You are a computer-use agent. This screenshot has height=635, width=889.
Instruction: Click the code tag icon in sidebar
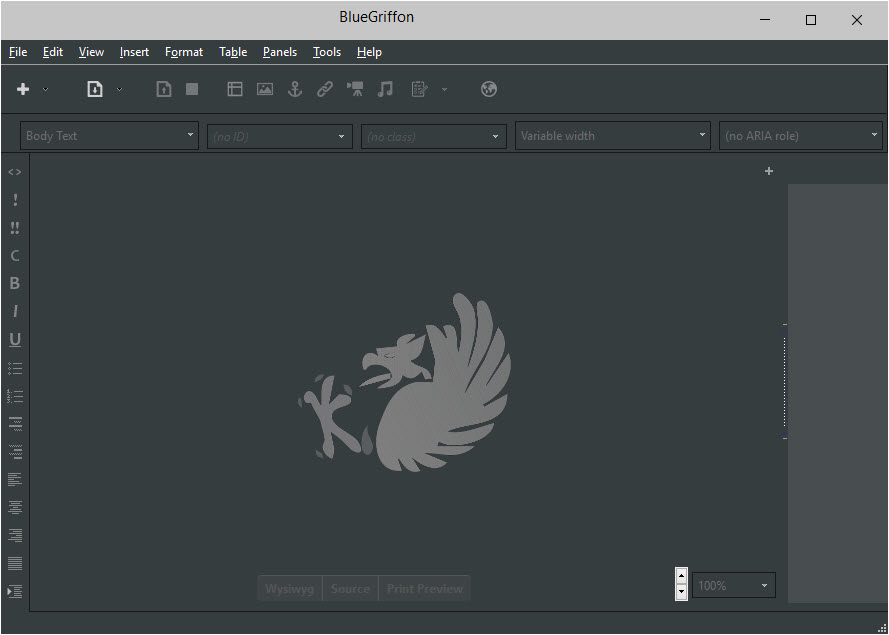pyautogui.click(x=15, y=172)
